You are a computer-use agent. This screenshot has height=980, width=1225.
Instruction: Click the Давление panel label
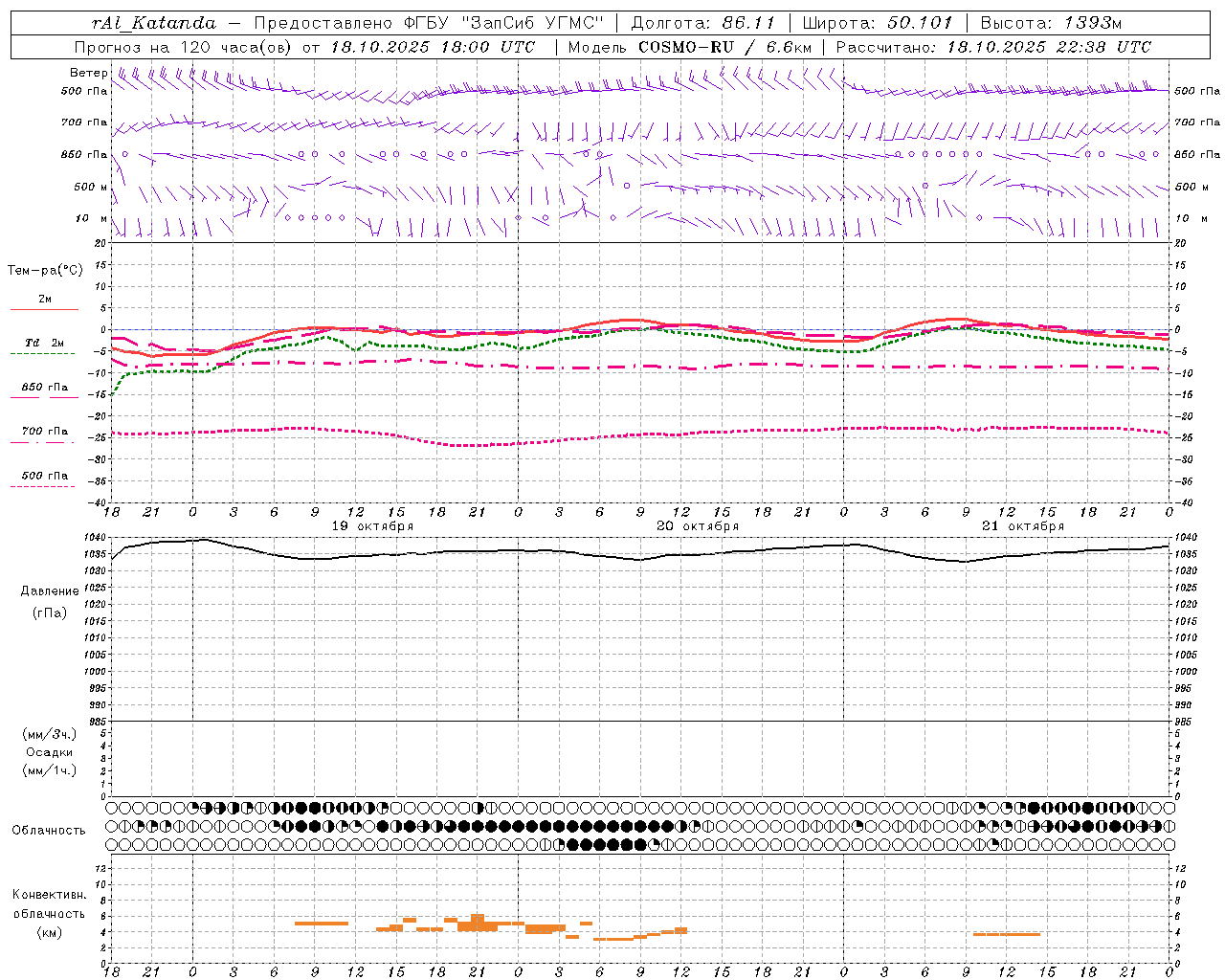tap(50, 591)
